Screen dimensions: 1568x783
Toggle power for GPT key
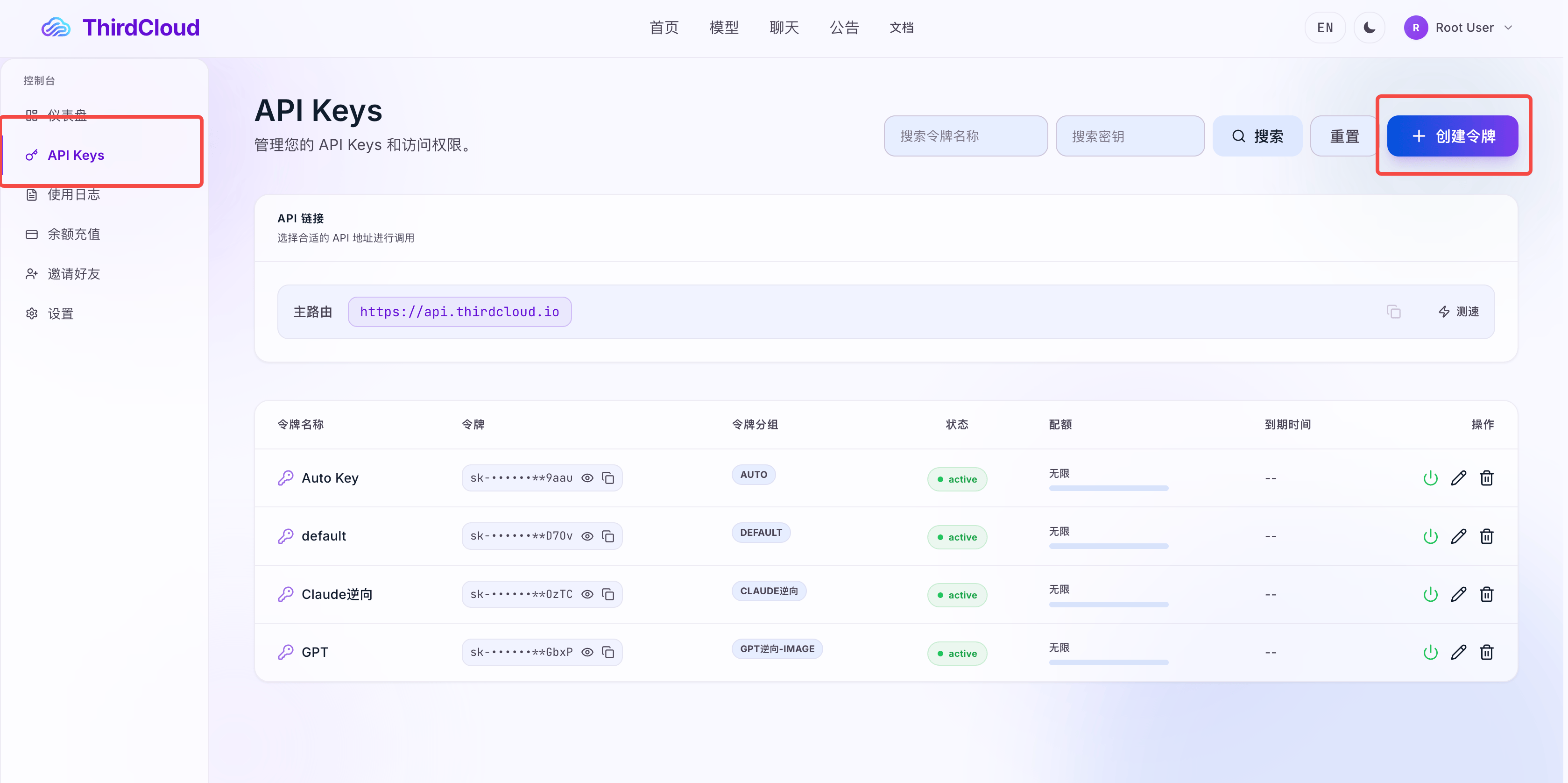click(x=1430, y=652)
